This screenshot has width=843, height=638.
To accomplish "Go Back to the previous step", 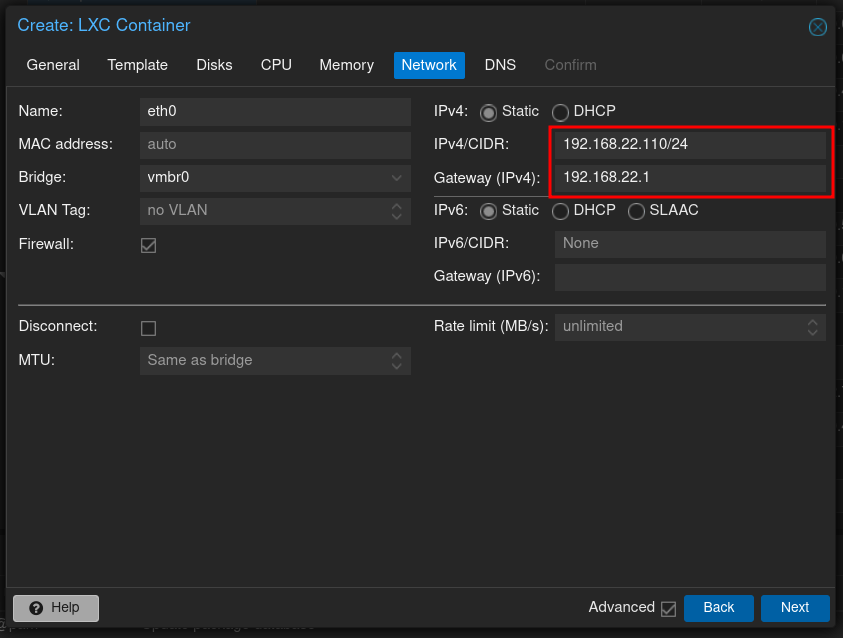I will pyautogui.click(x=718, y=608).
